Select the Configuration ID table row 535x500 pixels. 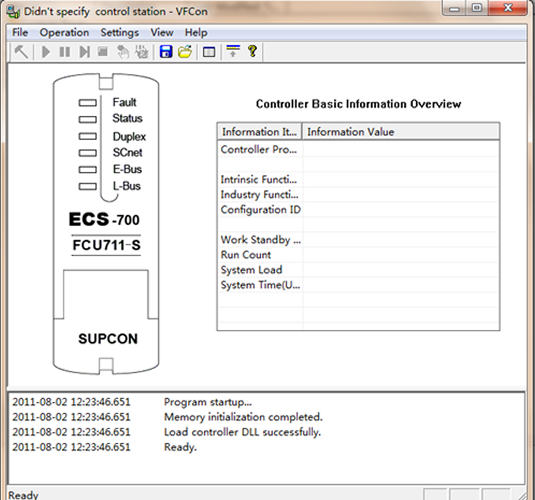pyautogui.click(x=359, y=210)
